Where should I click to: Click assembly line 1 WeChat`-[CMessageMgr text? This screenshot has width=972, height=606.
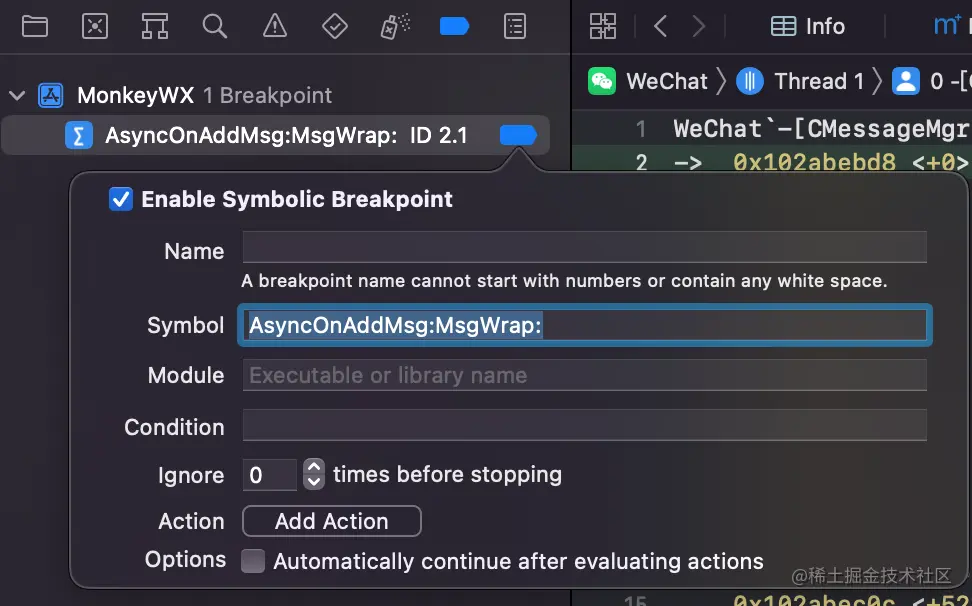821,129
